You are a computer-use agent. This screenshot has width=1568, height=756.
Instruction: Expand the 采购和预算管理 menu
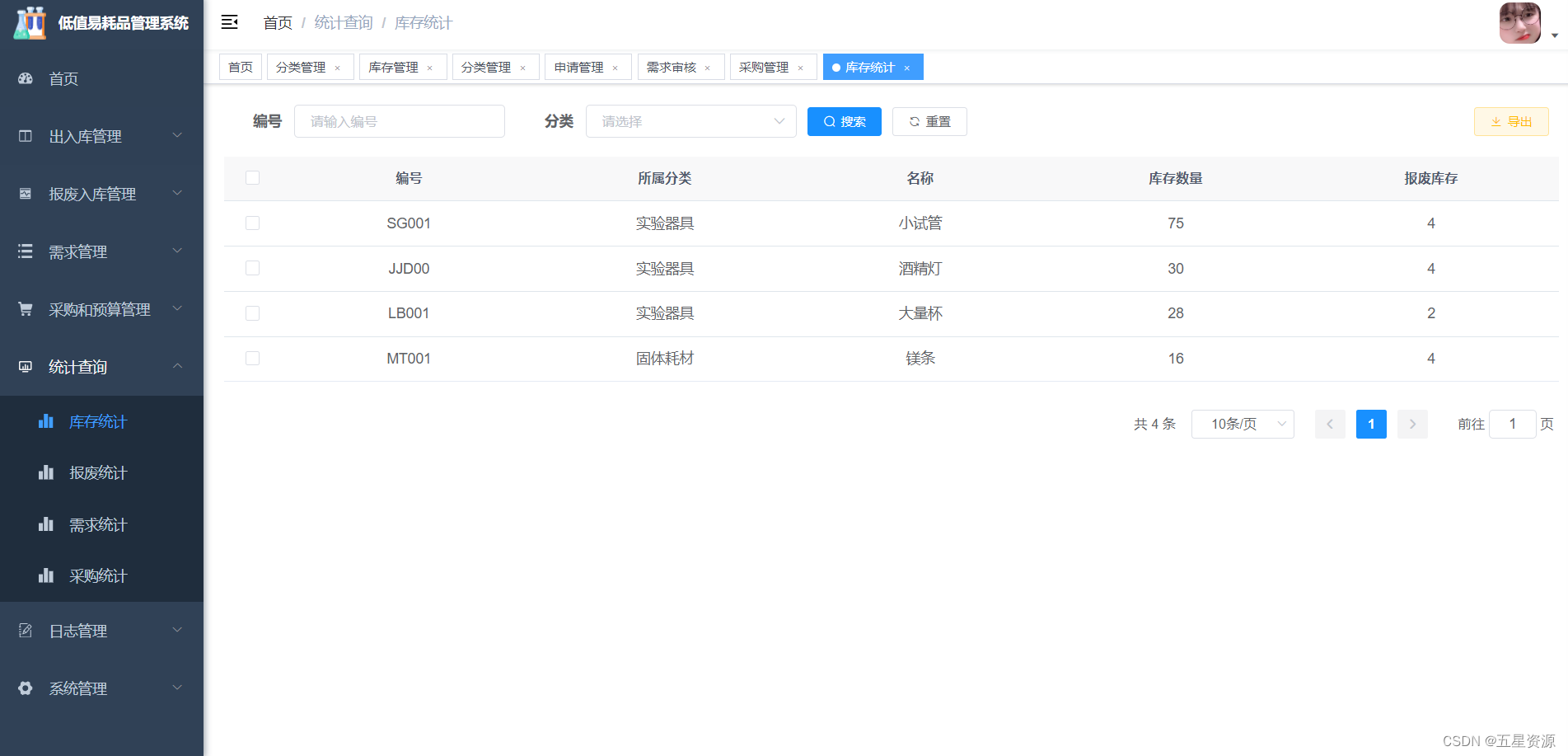click(x=177, y=308)
